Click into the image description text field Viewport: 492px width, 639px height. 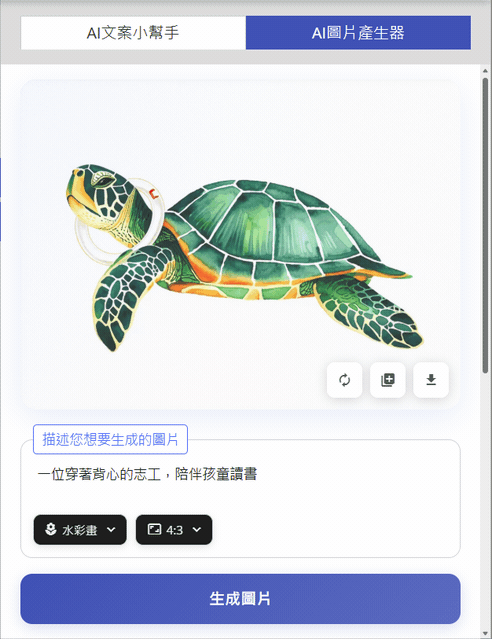click(240, 483)
